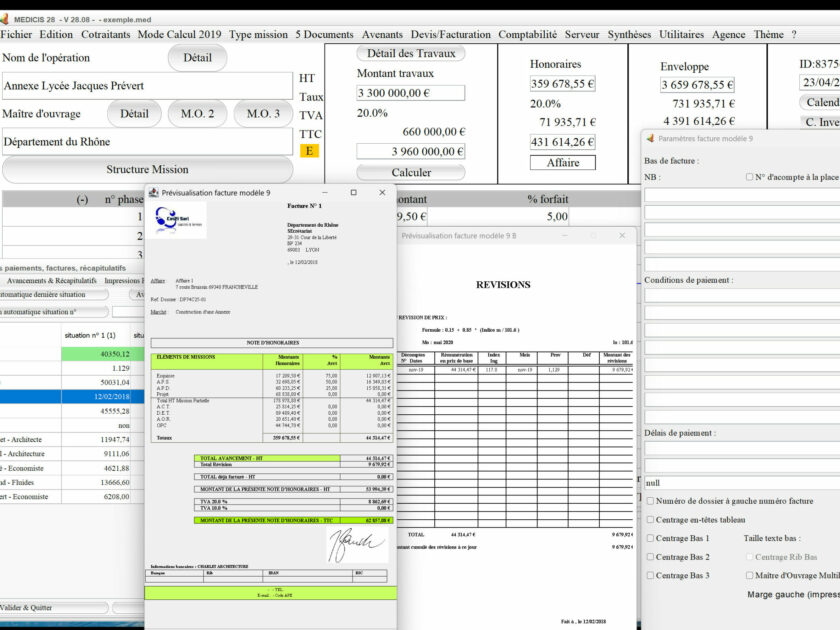The height and width of the screenshot is (630, 840).
Task: Close the Prévisualisation facture modèle 9 window
Action: (382, 192)
